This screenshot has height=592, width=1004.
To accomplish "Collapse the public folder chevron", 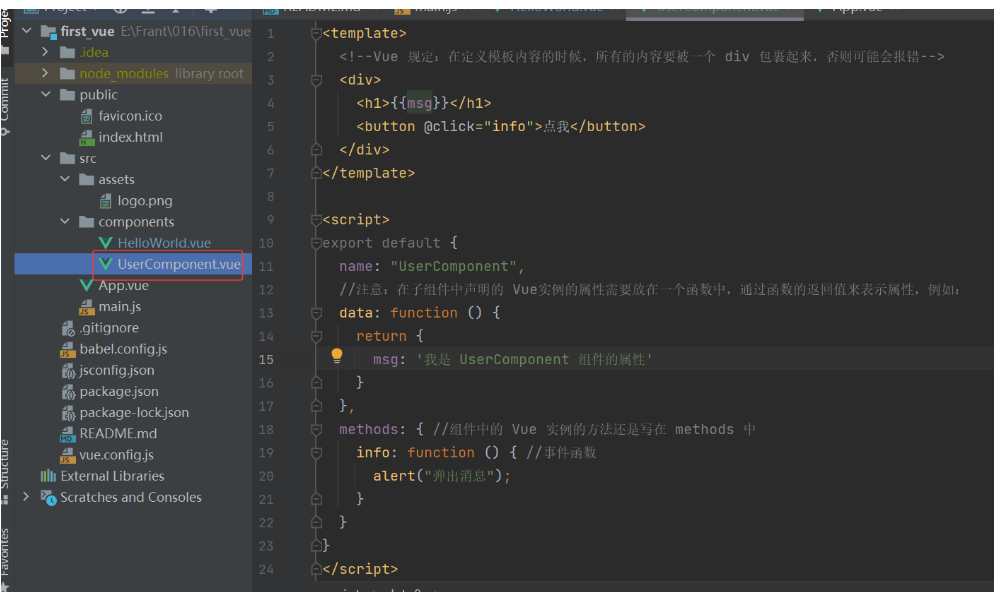I will point(45,94).
